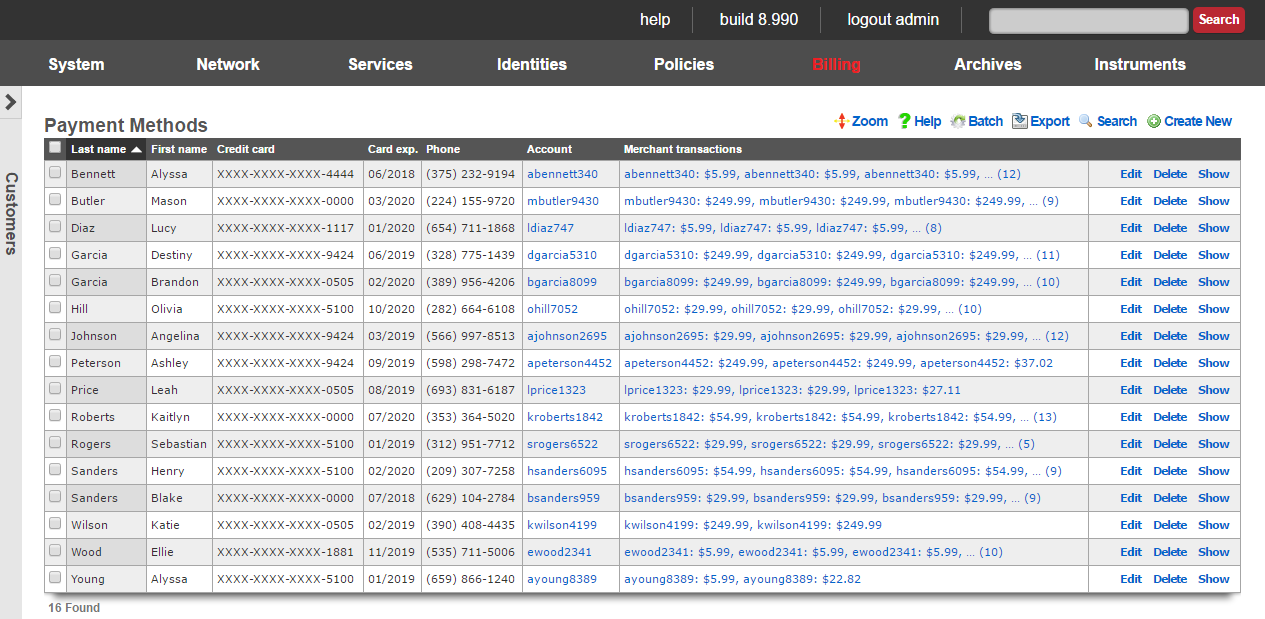1265x619 pixels.
Task: Sort by Card exp. column header
Action: tap(392, 149)
